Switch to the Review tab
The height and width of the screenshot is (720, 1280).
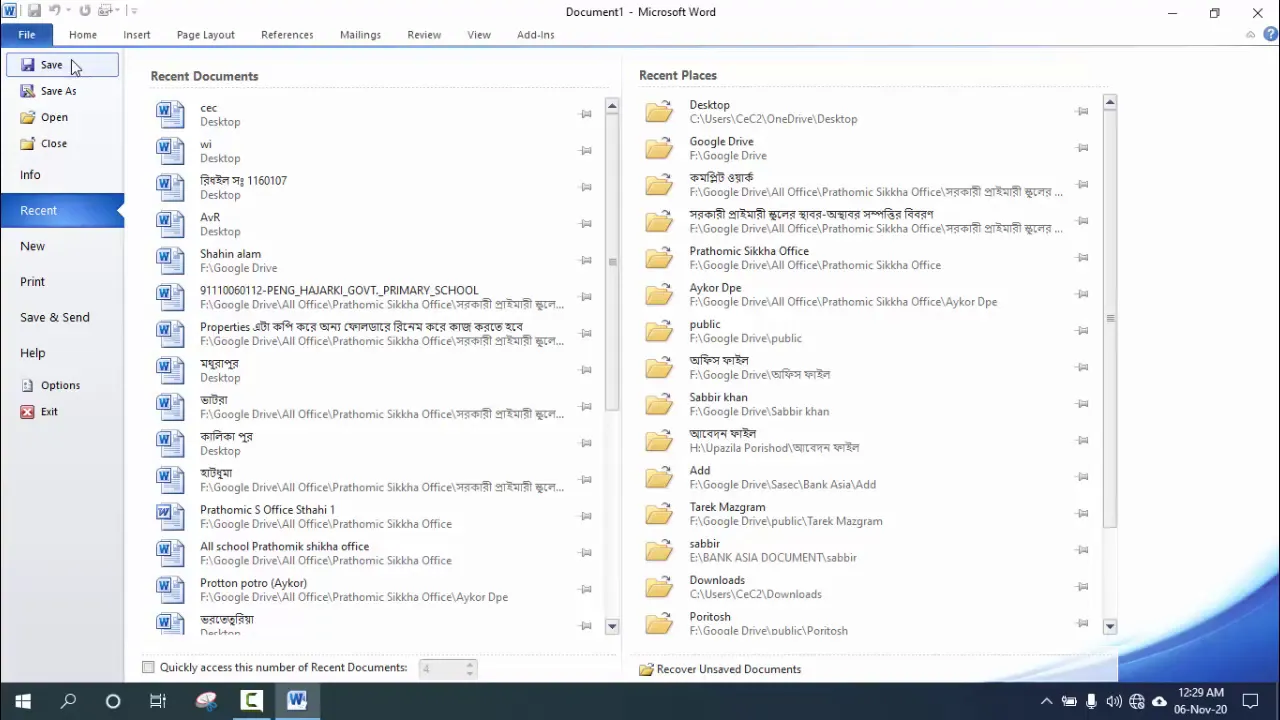424,34
